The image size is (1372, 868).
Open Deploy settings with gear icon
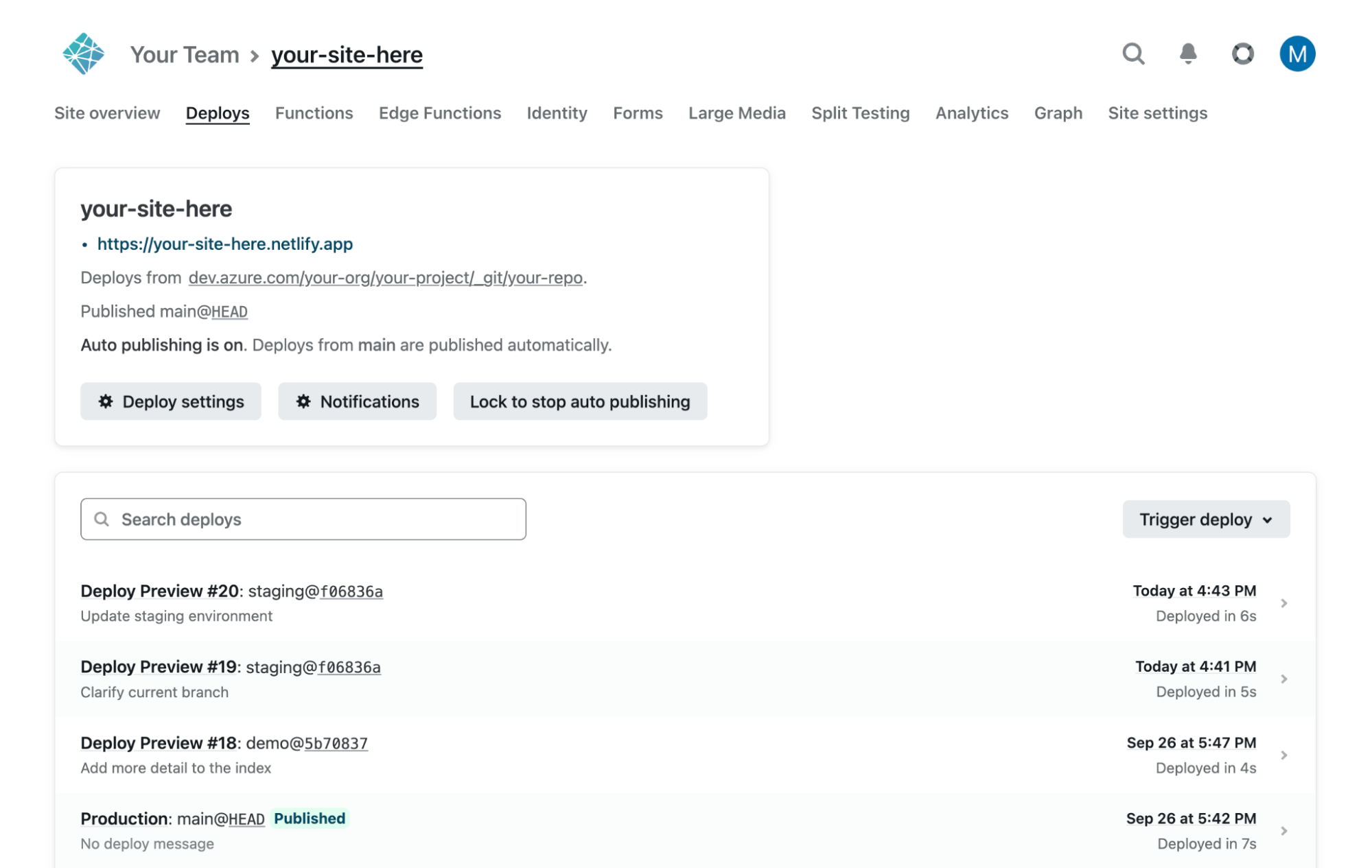click(x=170, y=401)
